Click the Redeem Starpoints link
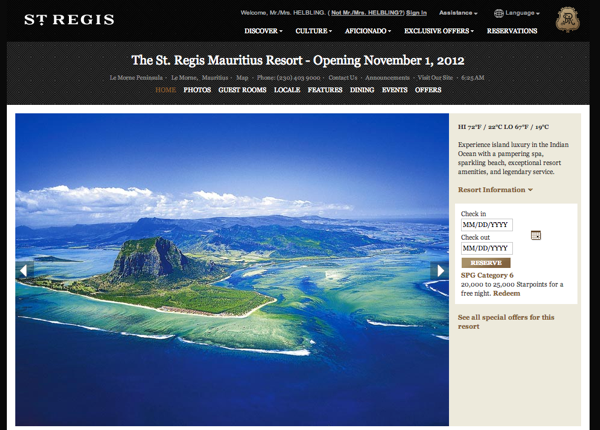Image resolution: width=600 pixels, height=430 pixels. tap(506, 293)
